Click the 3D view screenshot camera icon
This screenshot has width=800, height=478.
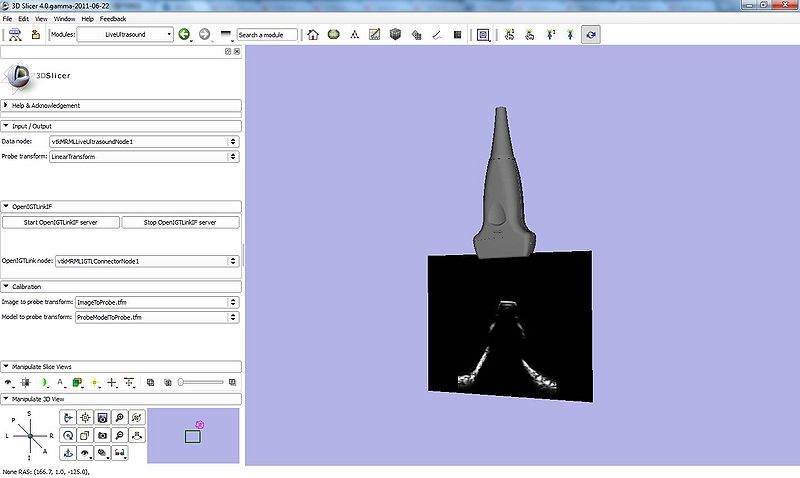101,435
